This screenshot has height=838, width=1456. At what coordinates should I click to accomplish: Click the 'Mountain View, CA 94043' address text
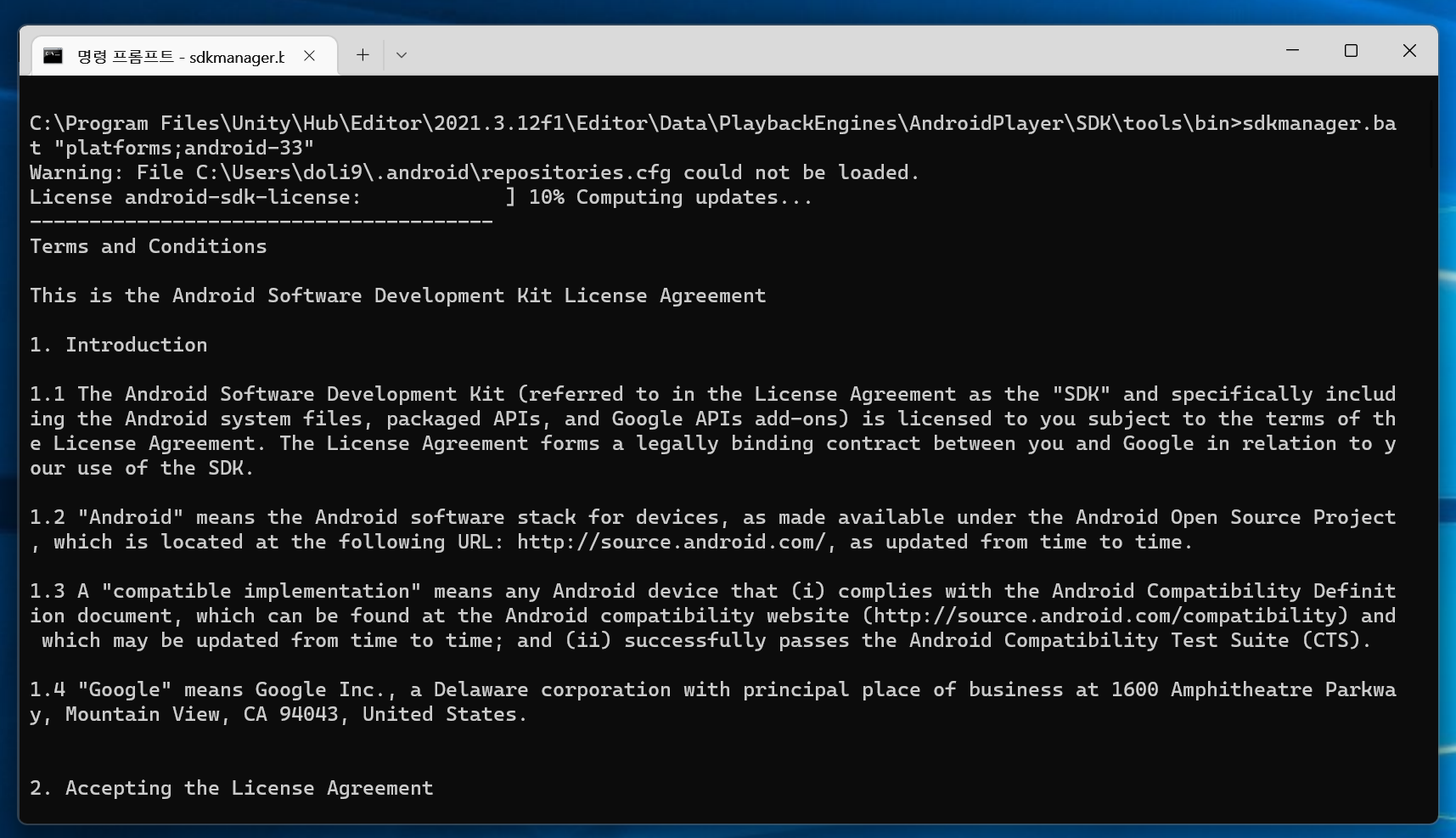coord(202,714)
